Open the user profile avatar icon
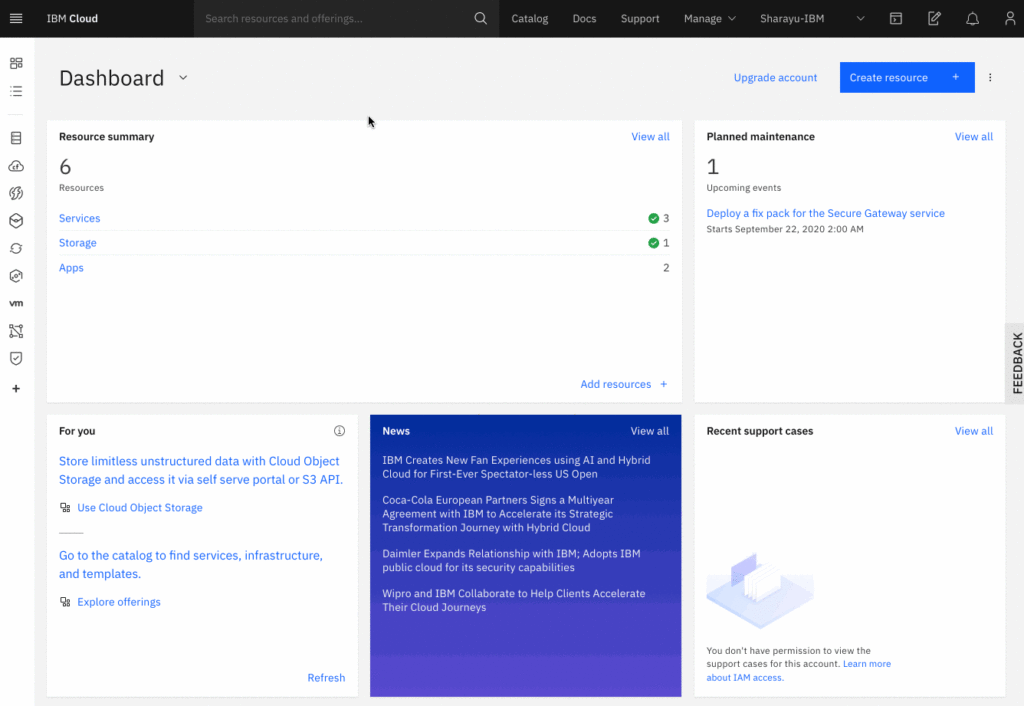 tap(1010, 18)
